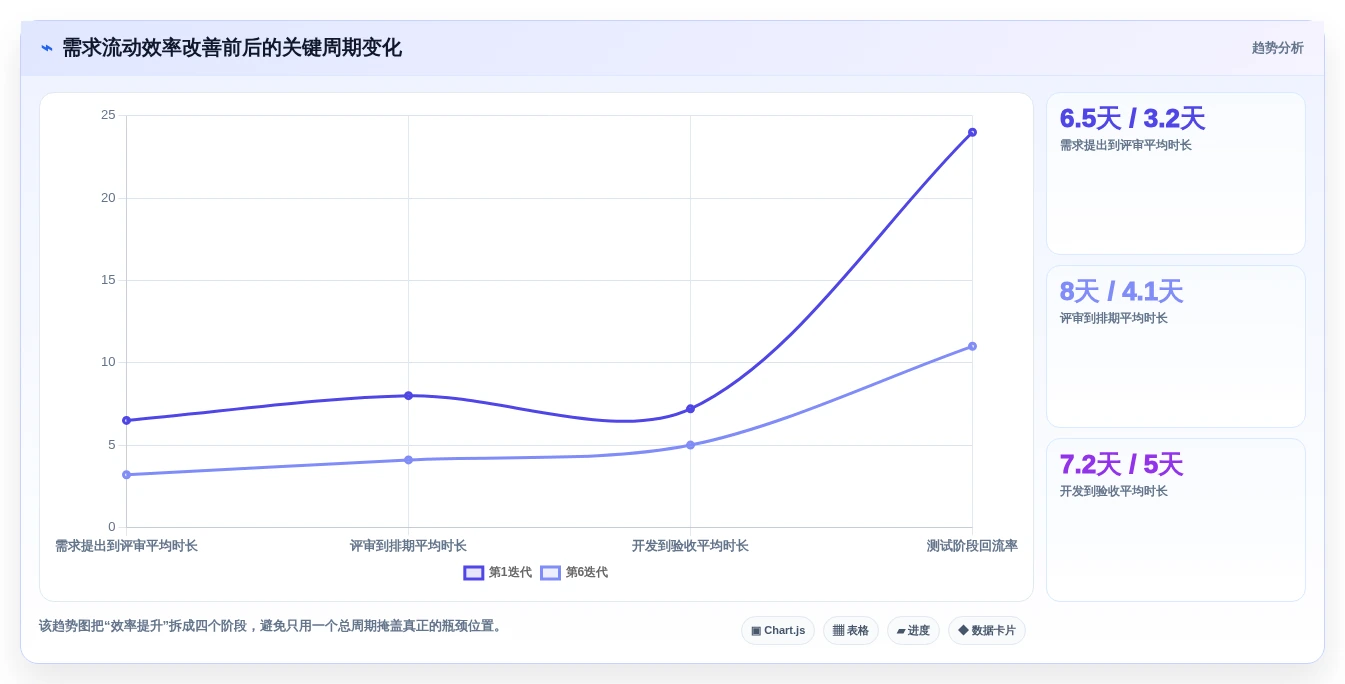Click the x-axis label 开发到验收平均时长

[690, 546]
